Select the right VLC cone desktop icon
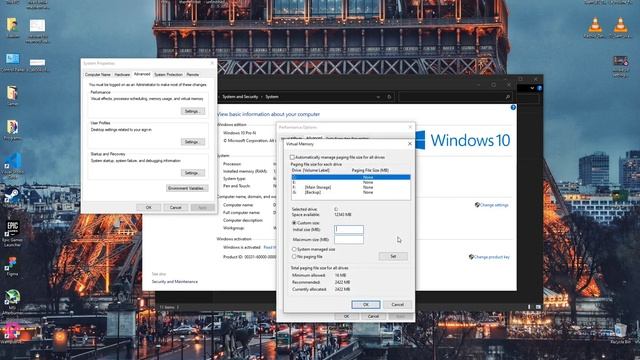640x360 pixels. point(620,25)
